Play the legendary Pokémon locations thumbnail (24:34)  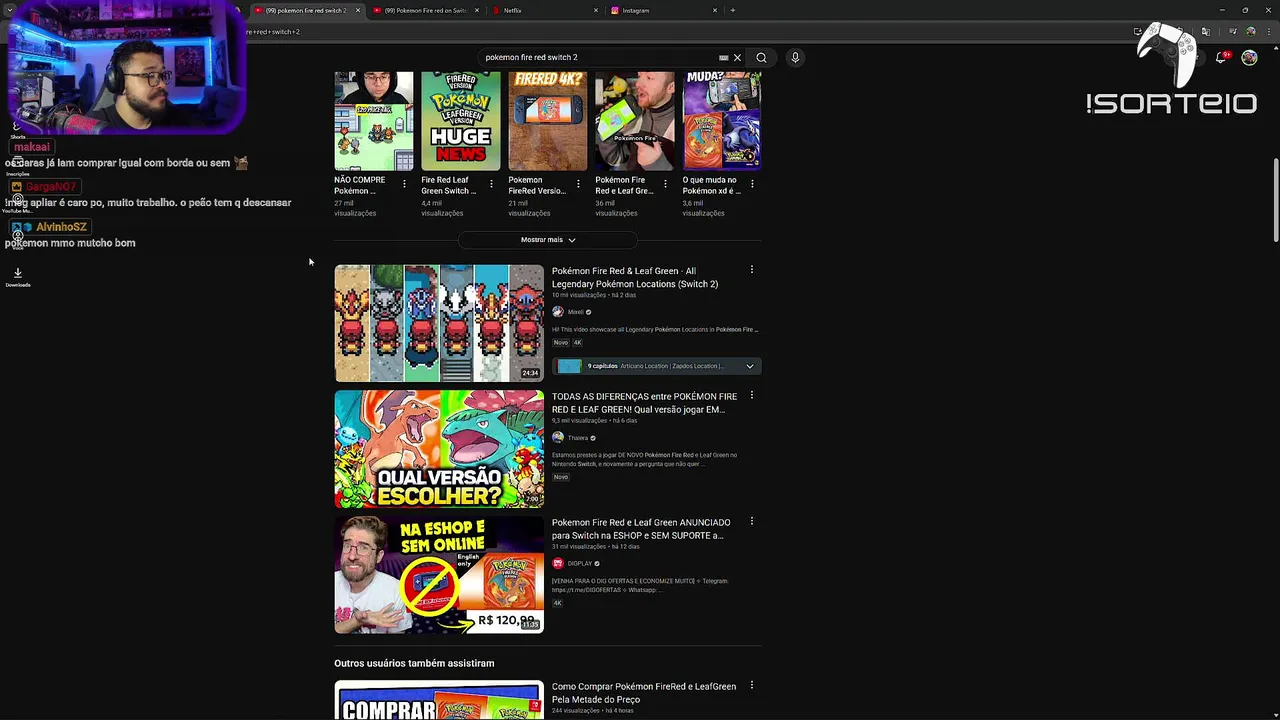[439, 323]
